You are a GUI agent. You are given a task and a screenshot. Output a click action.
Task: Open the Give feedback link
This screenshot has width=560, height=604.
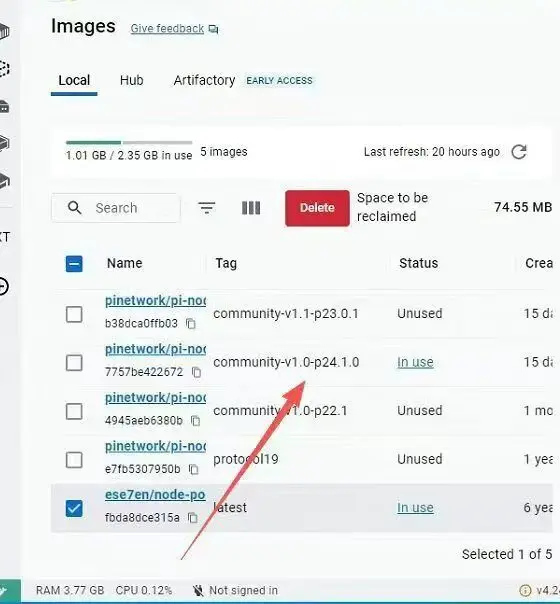(x=167, y=29)
